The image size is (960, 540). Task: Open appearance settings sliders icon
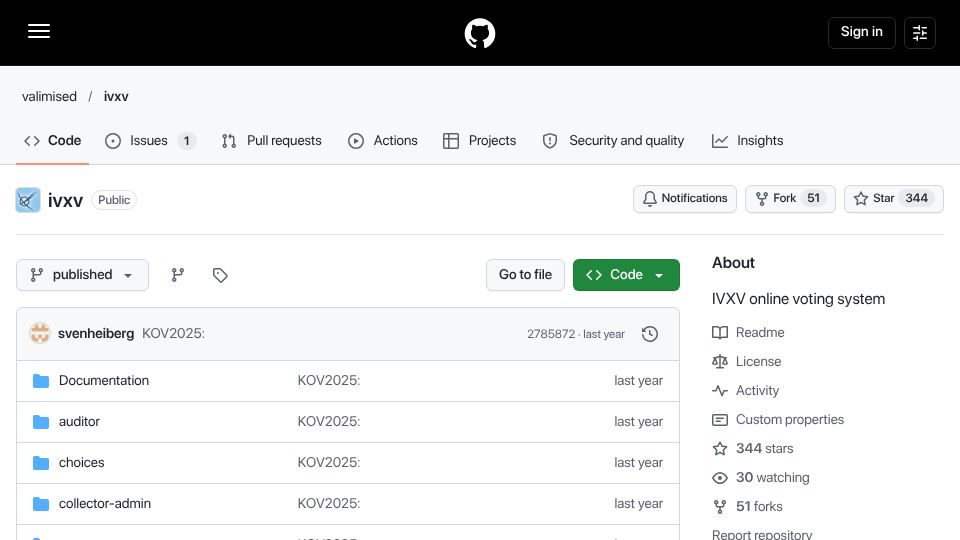pos(920,33)
